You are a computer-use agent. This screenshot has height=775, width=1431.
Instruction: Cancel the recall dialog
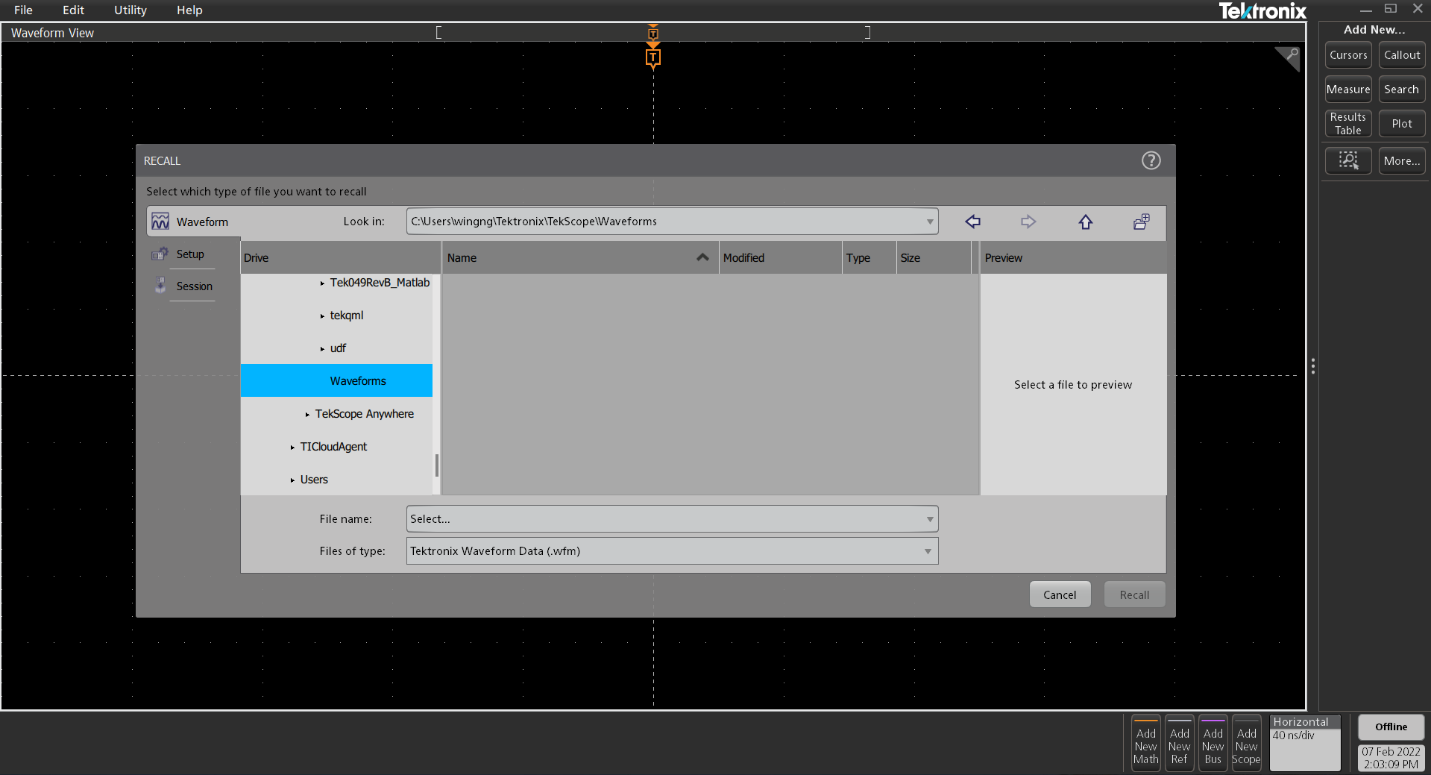pyautogui.click(x=1060, y=594)
